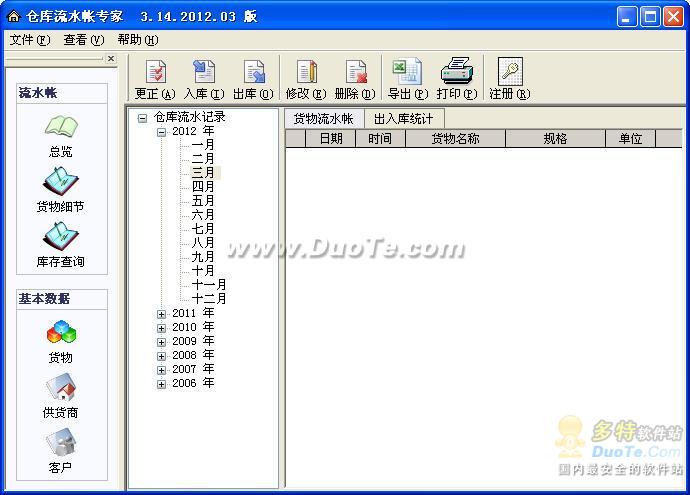Open the 帮助(H) menu
Viewport: 690px width, 495px height.
click(138, 40)
